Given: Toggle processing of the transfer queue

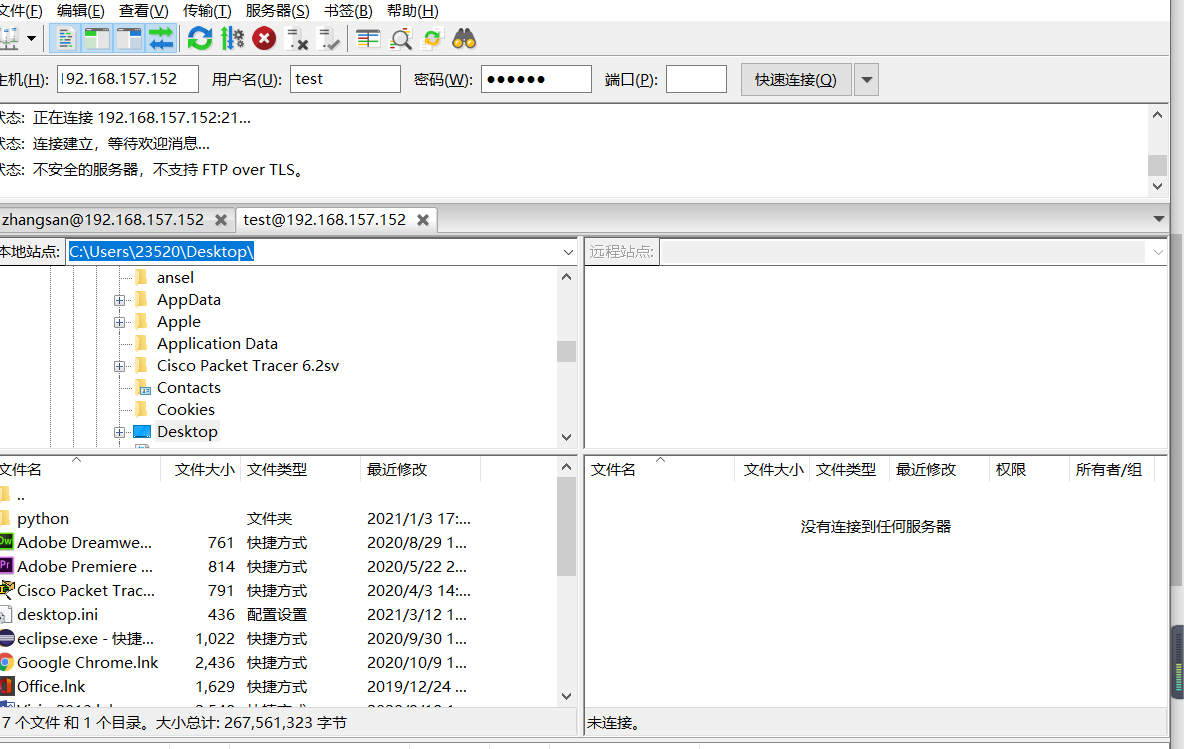Looking at the screenshot, I should point(232,39).
